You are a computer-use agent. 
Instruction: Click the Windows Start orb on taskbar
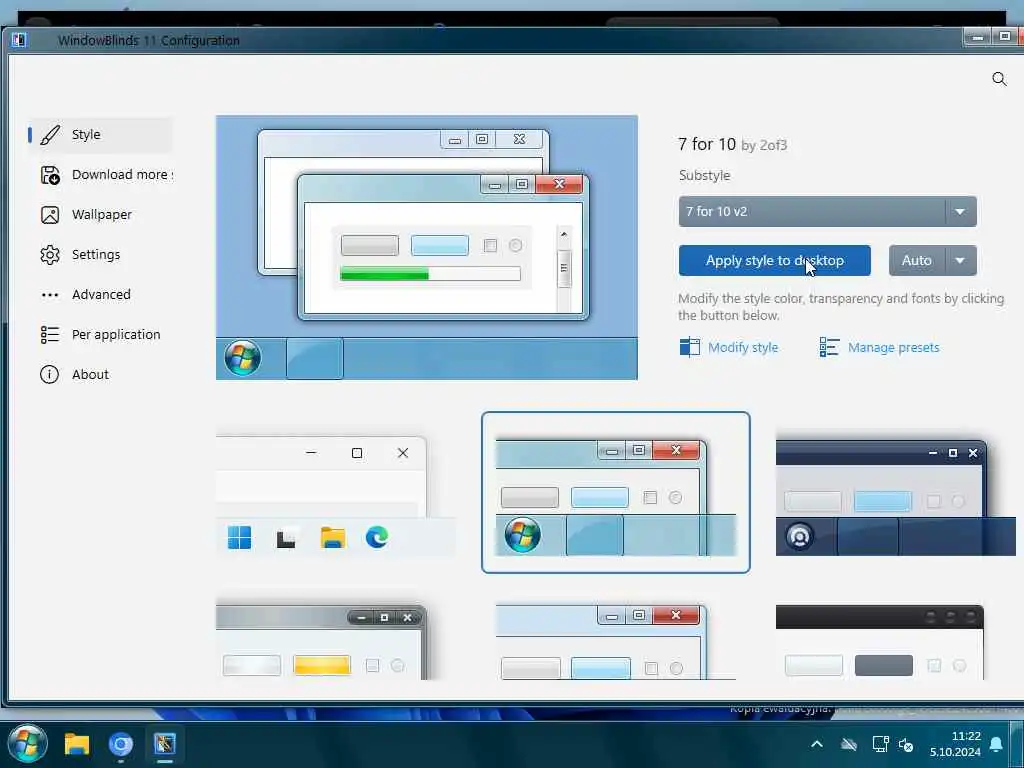point(27,743)
